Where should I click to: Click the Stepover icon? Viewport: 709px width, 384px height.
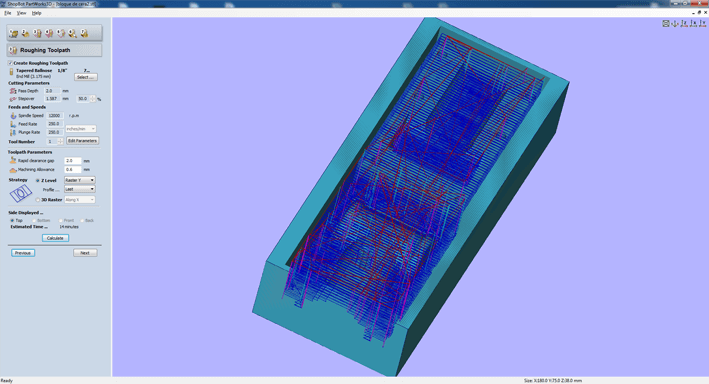13,99
